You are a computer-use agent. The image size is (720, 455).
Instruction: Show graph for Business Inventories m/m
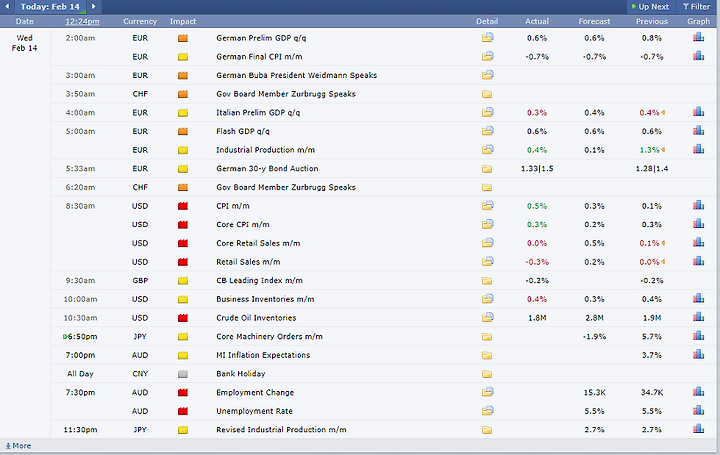click(698, 298)
